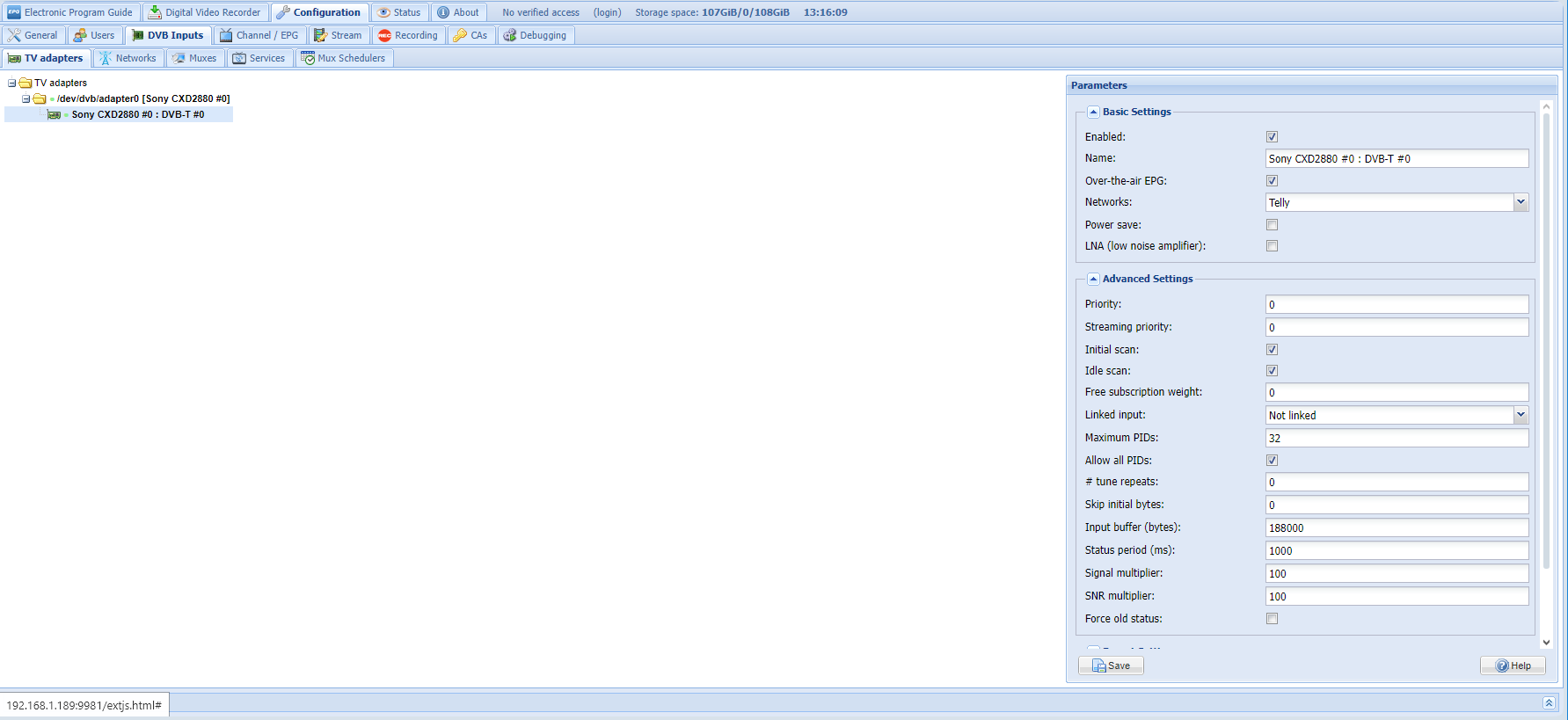Disable the Enabled checkbox
Screen dimensions: 1568x720
point(1272,137)
